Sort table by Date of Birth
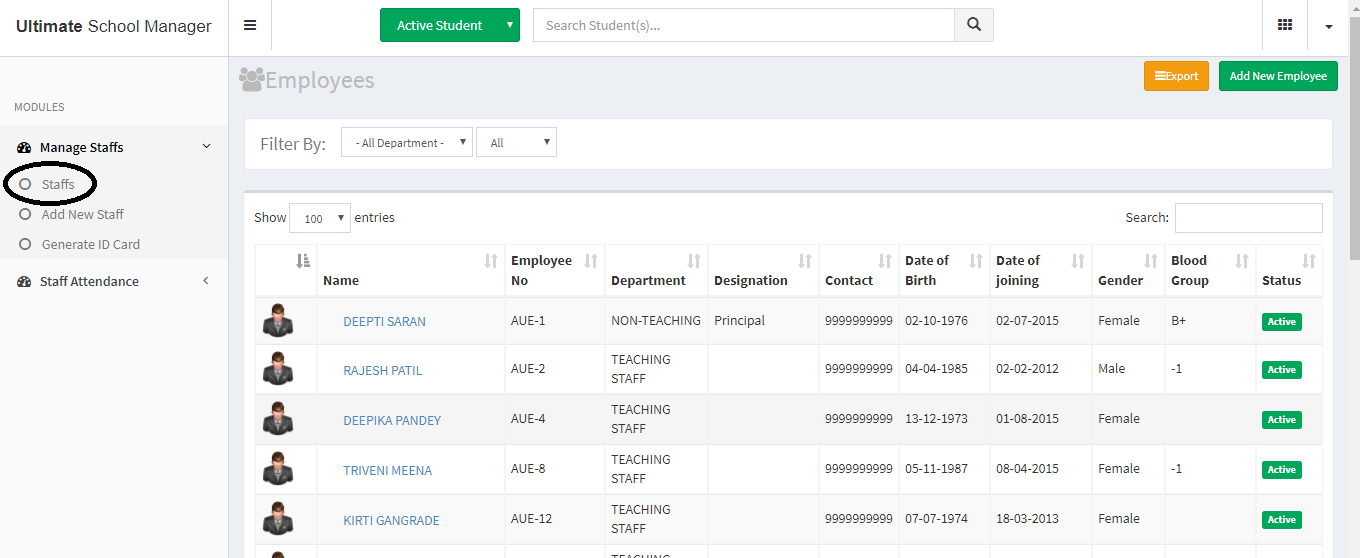 click(945, 271)
